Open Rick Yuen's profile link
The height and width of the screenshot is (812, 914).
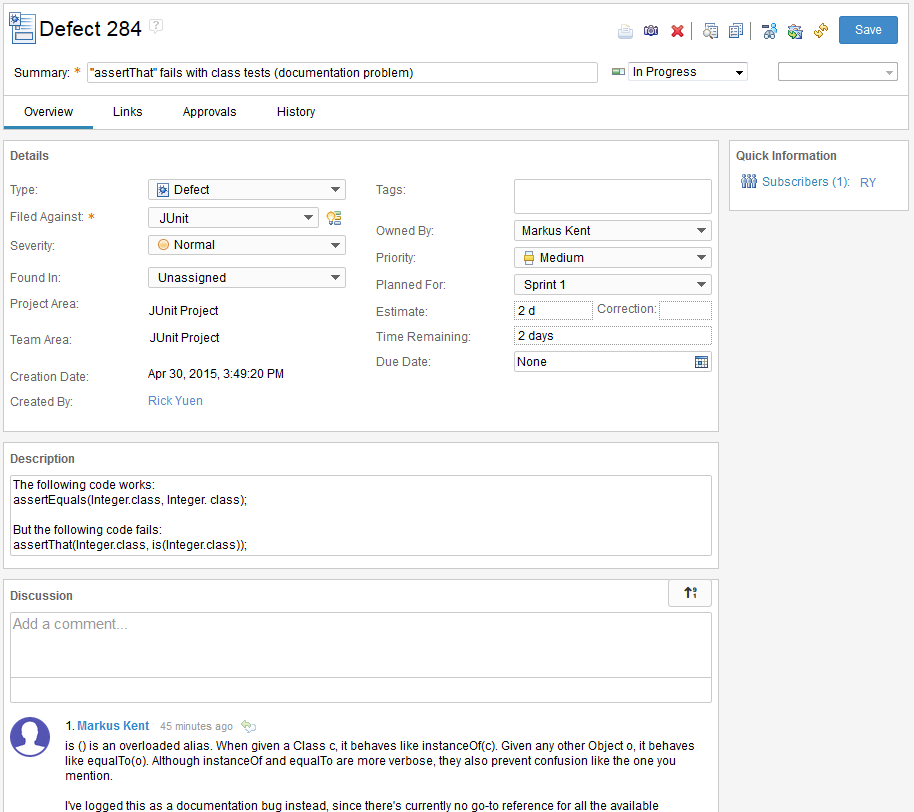click(x=174, y=400)
